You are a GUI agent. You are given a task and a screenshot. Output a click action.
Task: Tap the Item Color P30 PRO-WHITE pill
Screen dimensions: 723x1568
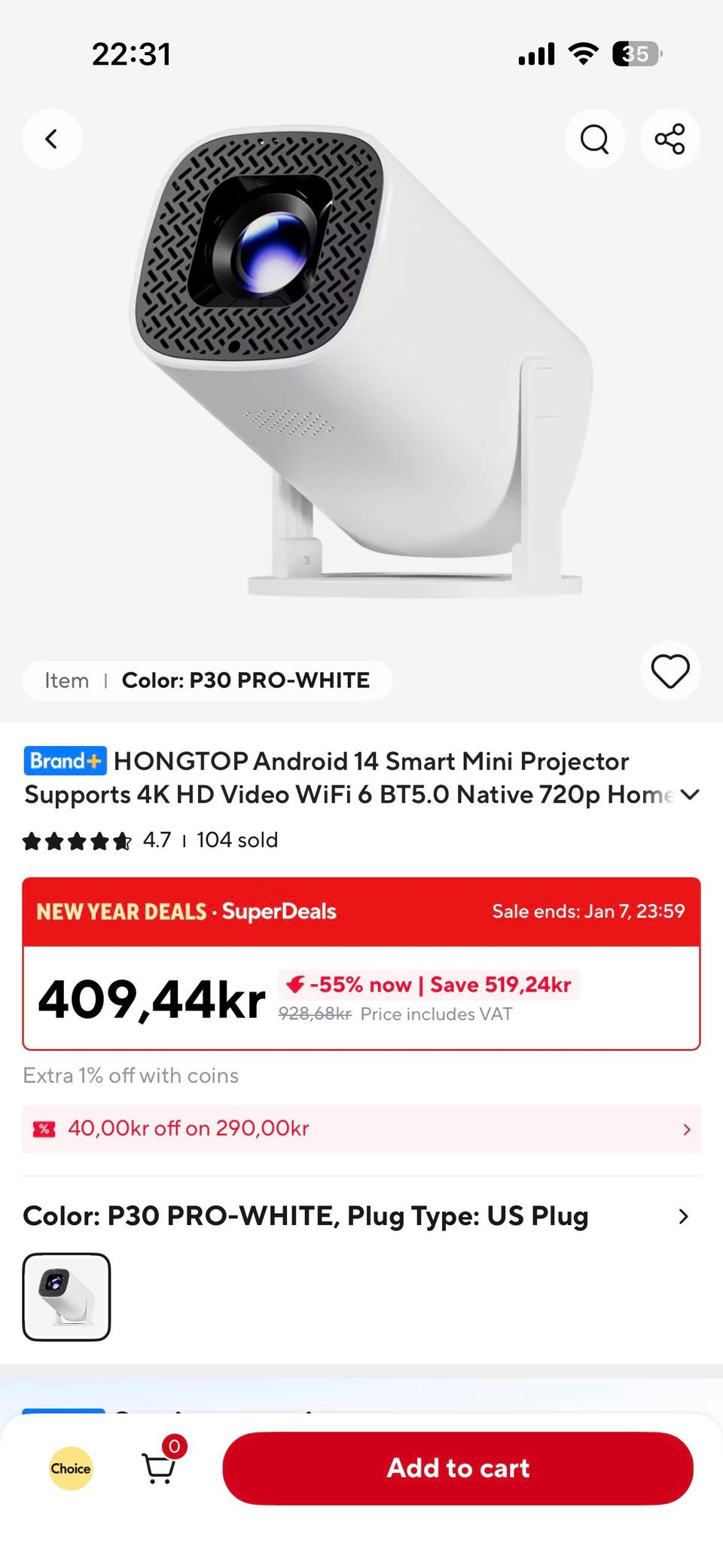[x=207, y=680]
